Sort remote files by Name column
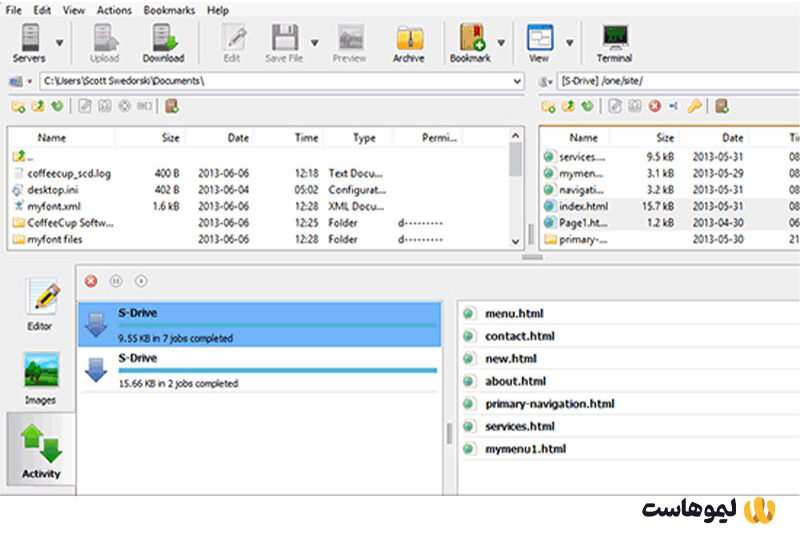The width and height of the screenshot is (800, 549). 583,138
